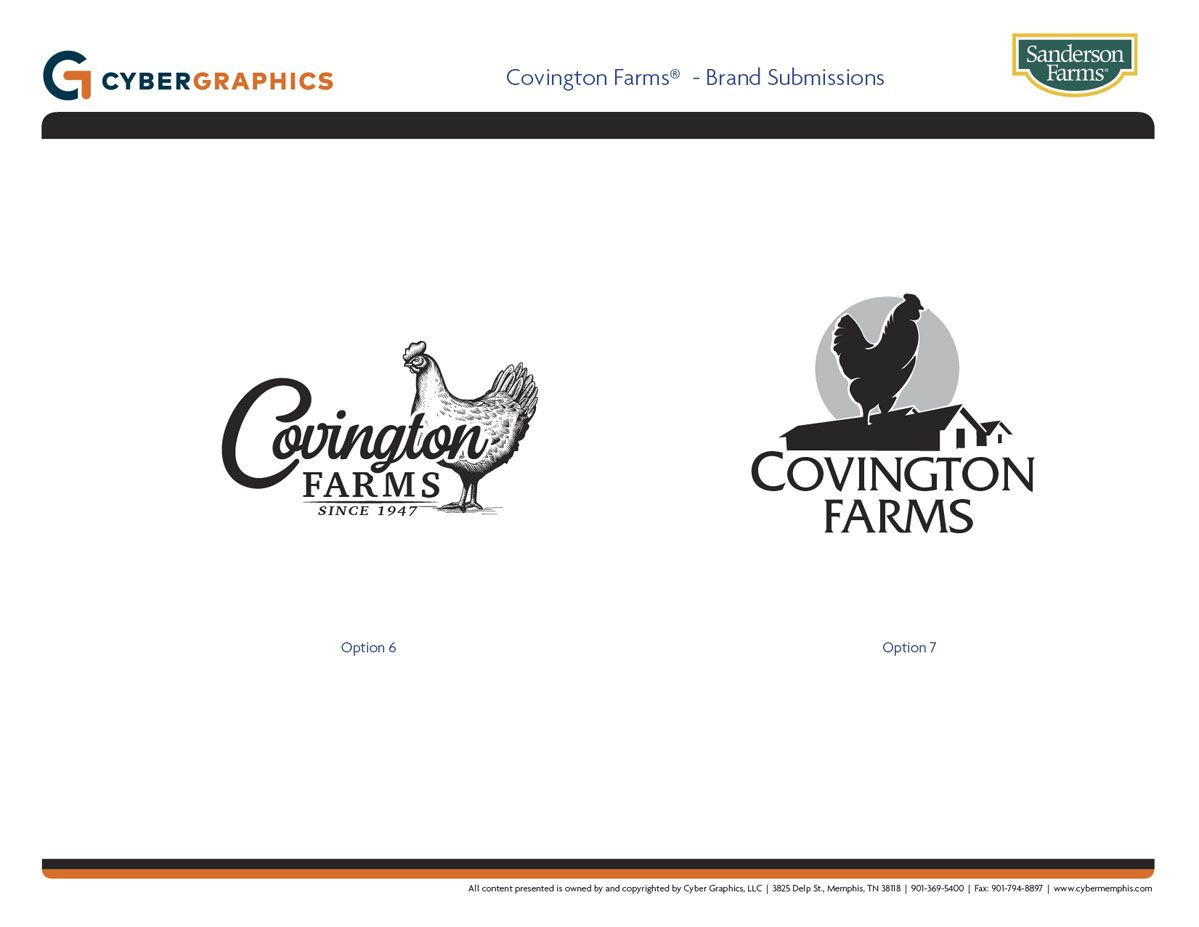1199x927 pixels.
Task: Click the 901-369-5400 phone number
Action: click(x=937, y=888)
